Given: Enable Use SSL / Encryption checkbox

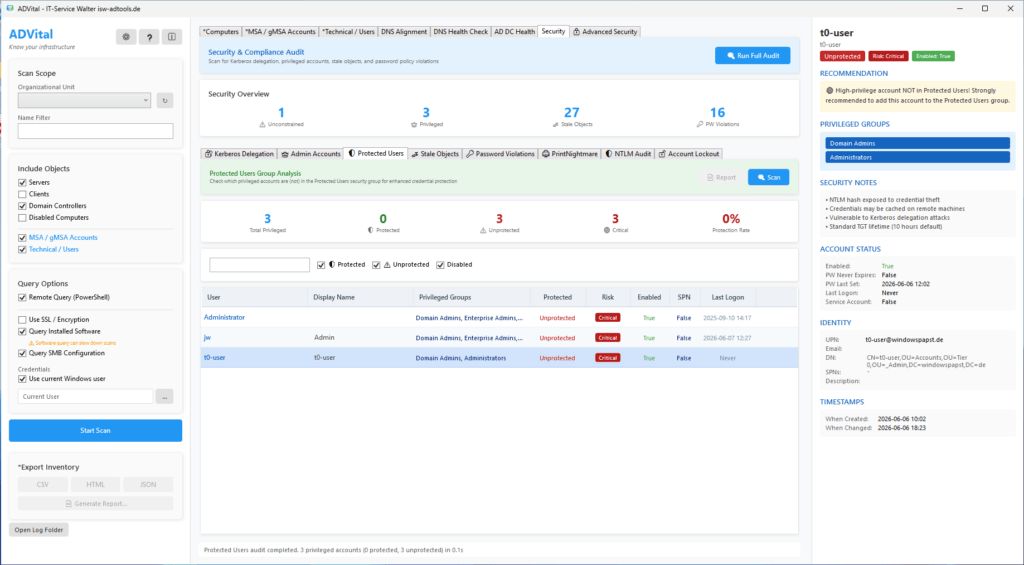Looking at the screenshot, I should (22, 320).
